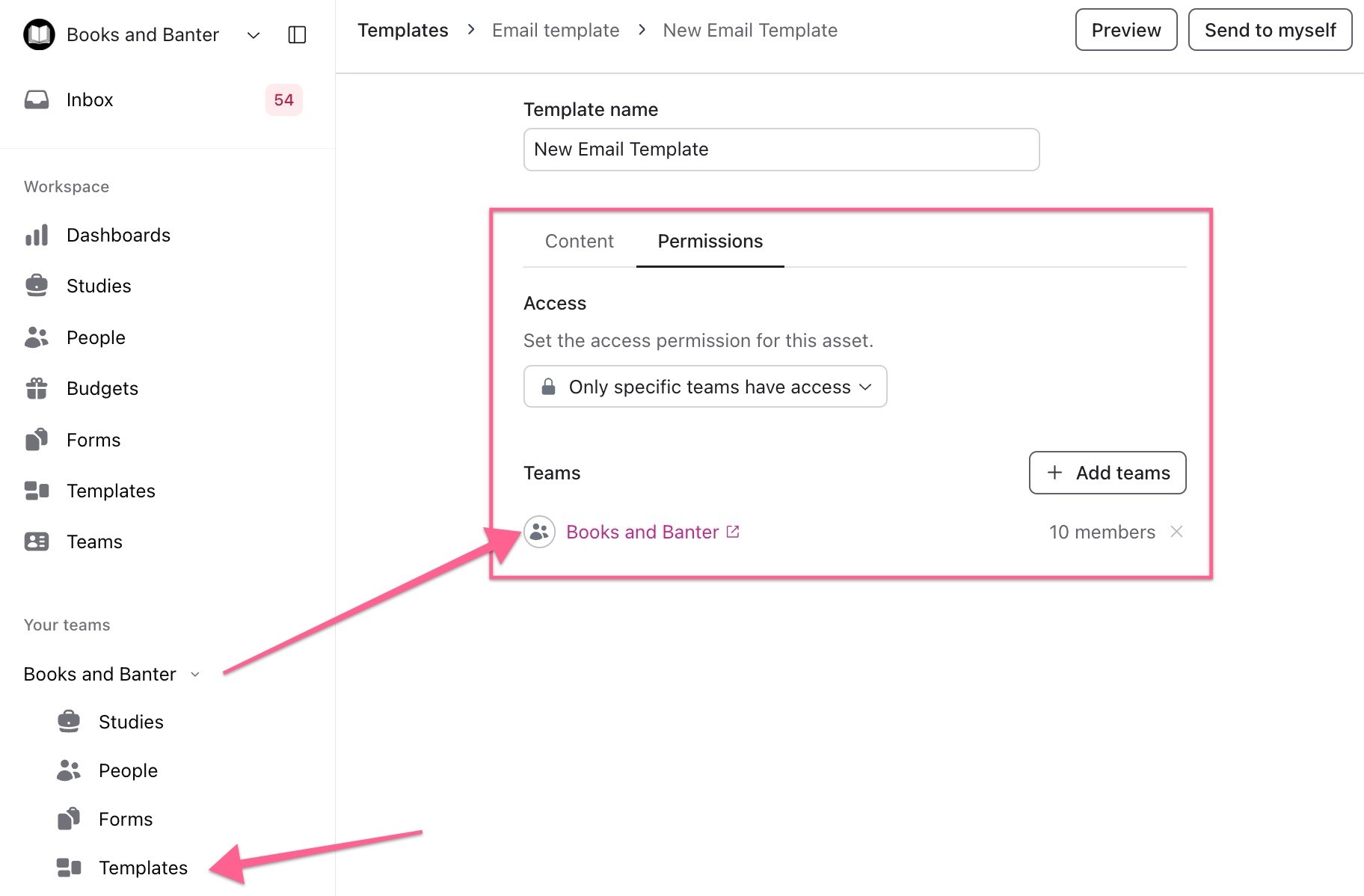Click the workspace Studies briefcase icon
Viewport: 1364px width, 896px height.
pos(37,286)
